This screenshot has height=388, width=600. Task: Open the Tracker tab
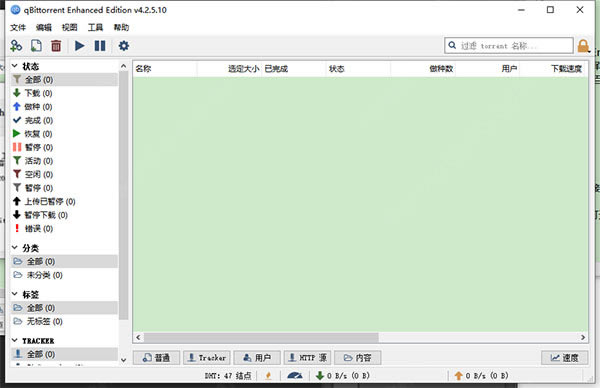coord(207,358)
